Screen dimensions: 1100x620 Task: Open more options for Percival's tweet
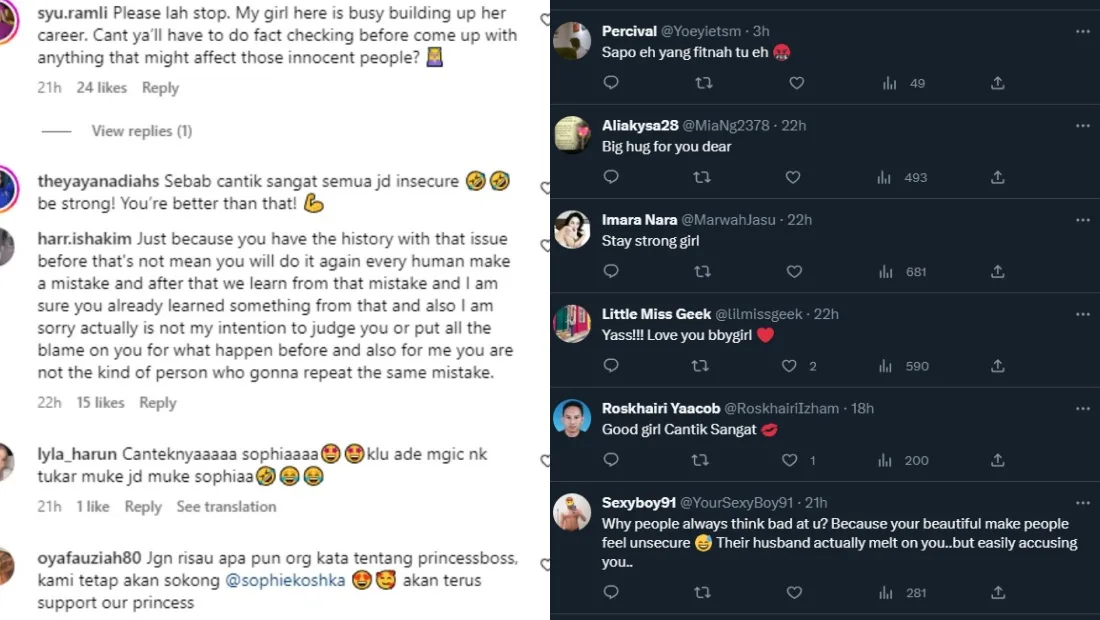pos(1083,32)
